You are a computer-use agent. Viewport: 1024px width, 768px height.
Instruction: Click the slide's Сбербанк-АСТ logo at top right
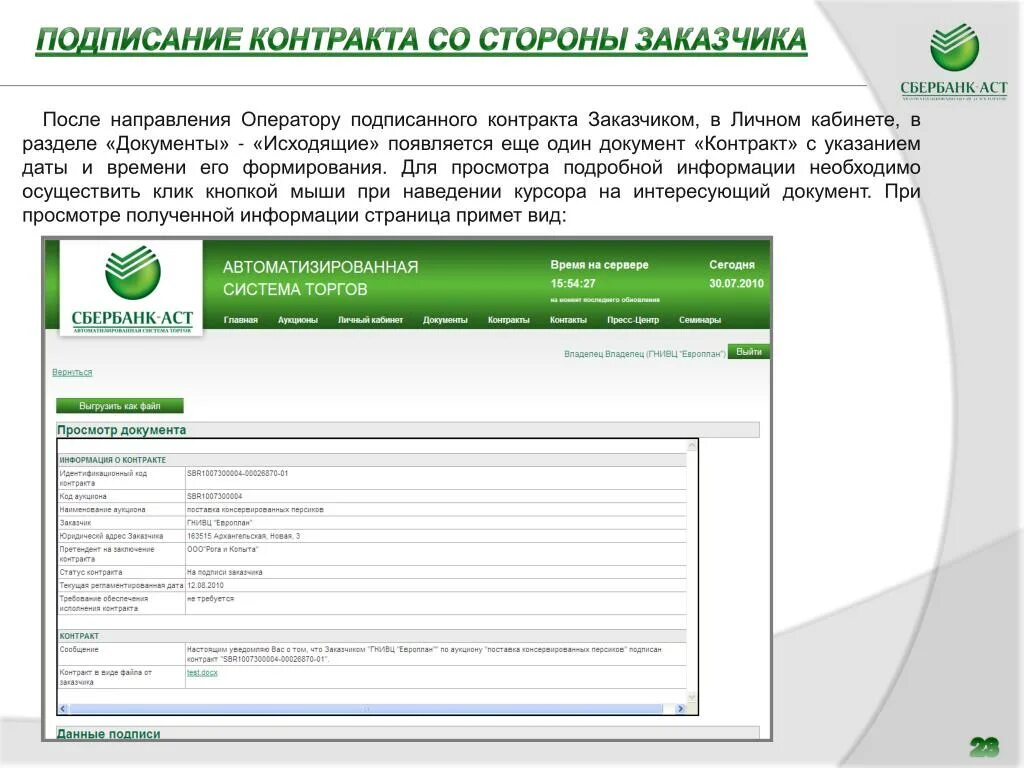pyautogui.click(x=954, y=61)
